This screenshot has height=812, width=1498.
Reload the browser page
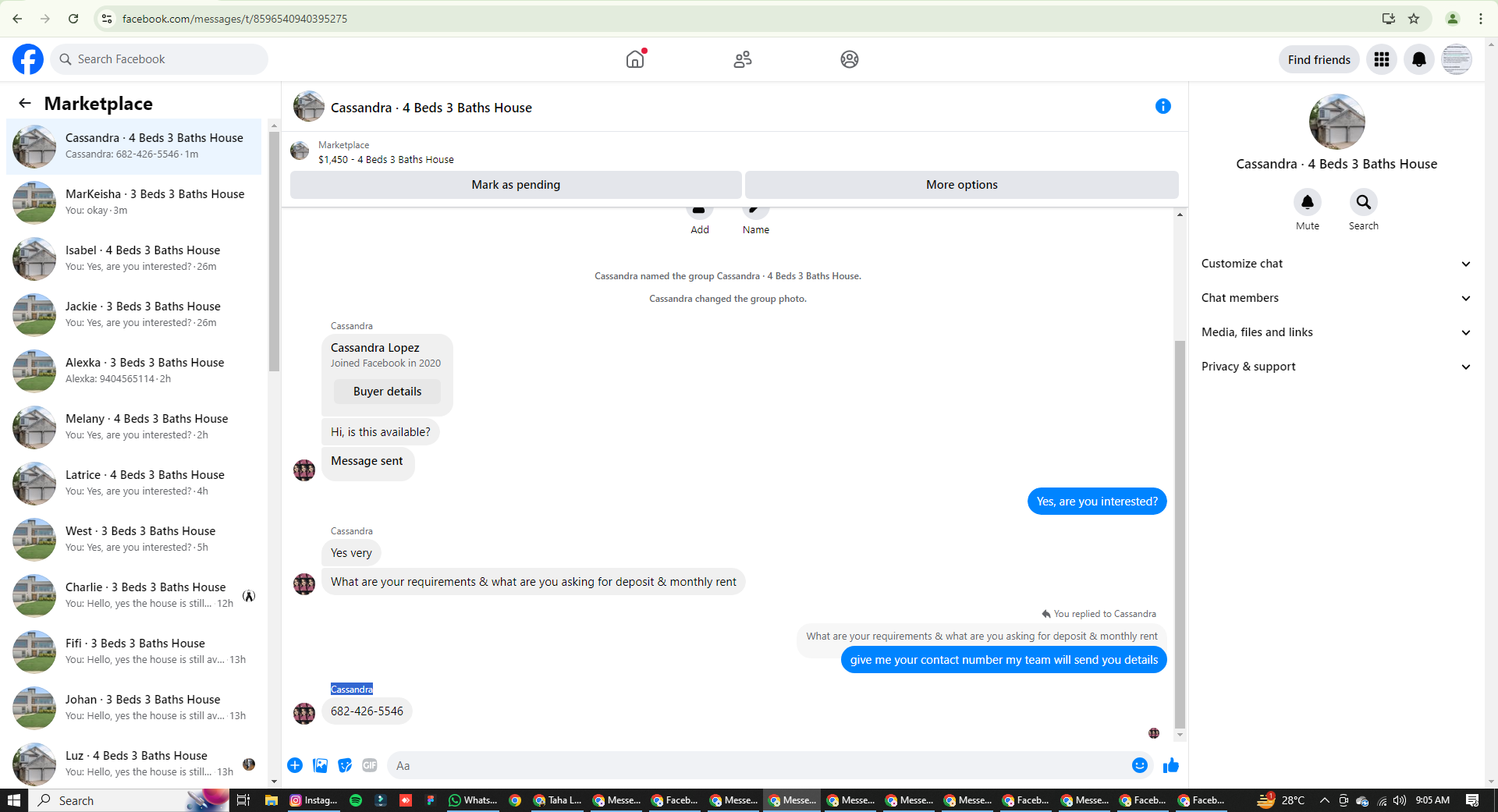pos(73,19)
